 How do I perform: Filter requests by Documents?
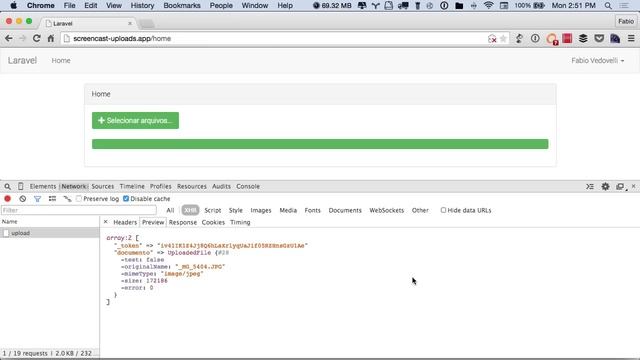(345, 210)
